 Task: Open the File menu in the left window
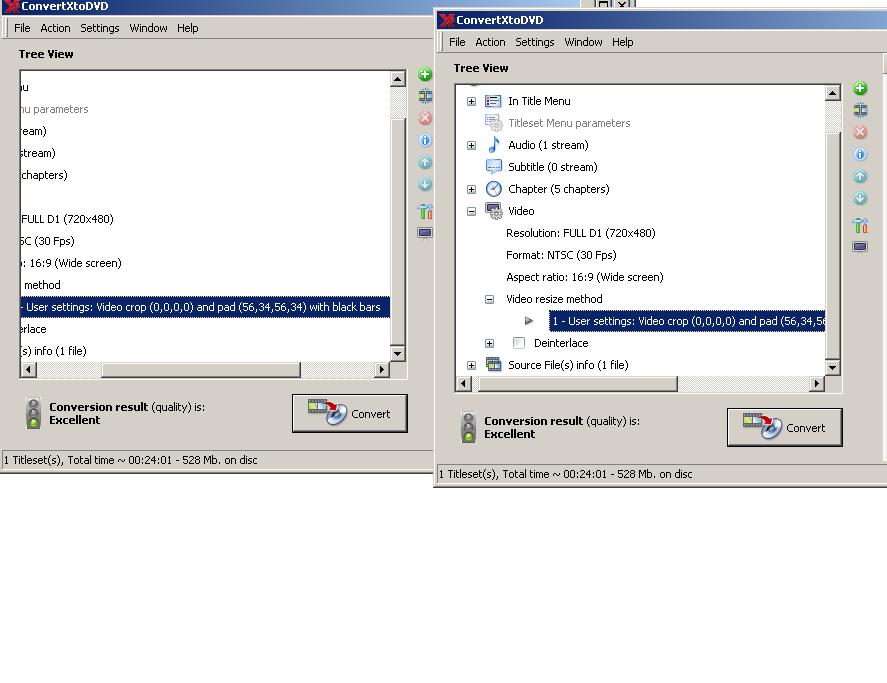pos(22,28)
